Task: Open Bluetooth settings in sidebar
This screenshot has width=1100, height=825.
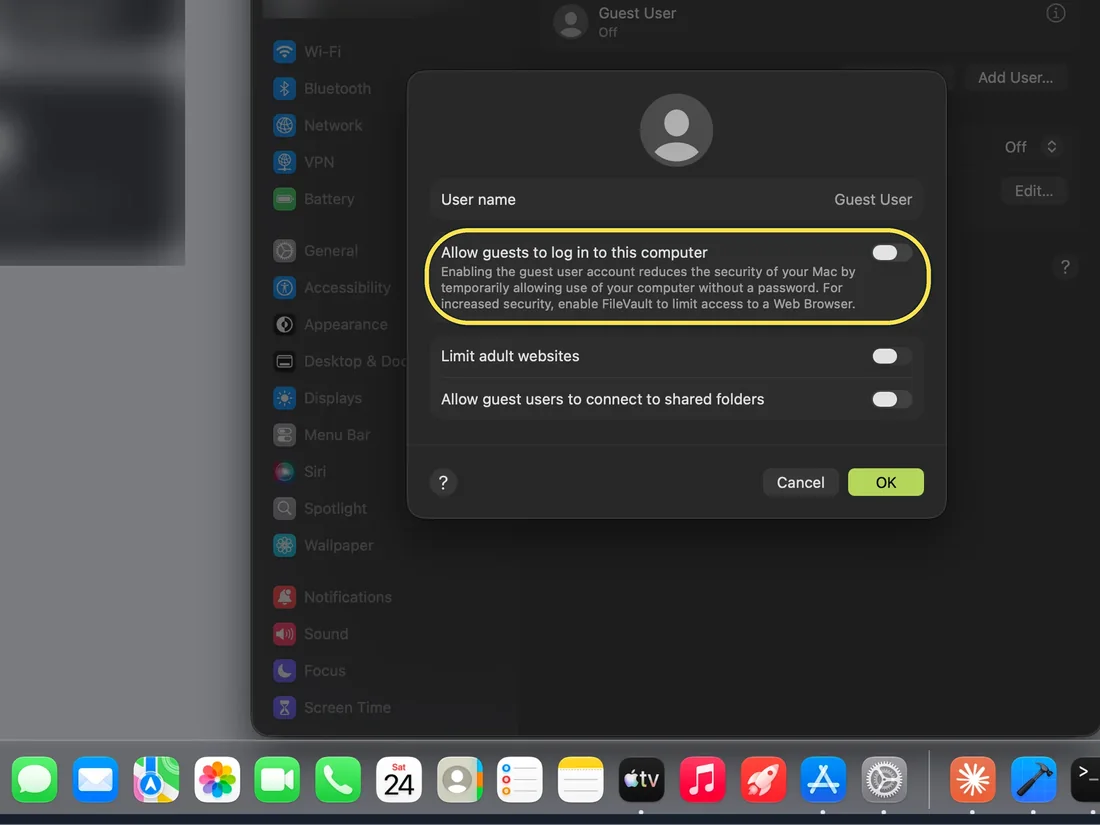Action: point(322,88)
